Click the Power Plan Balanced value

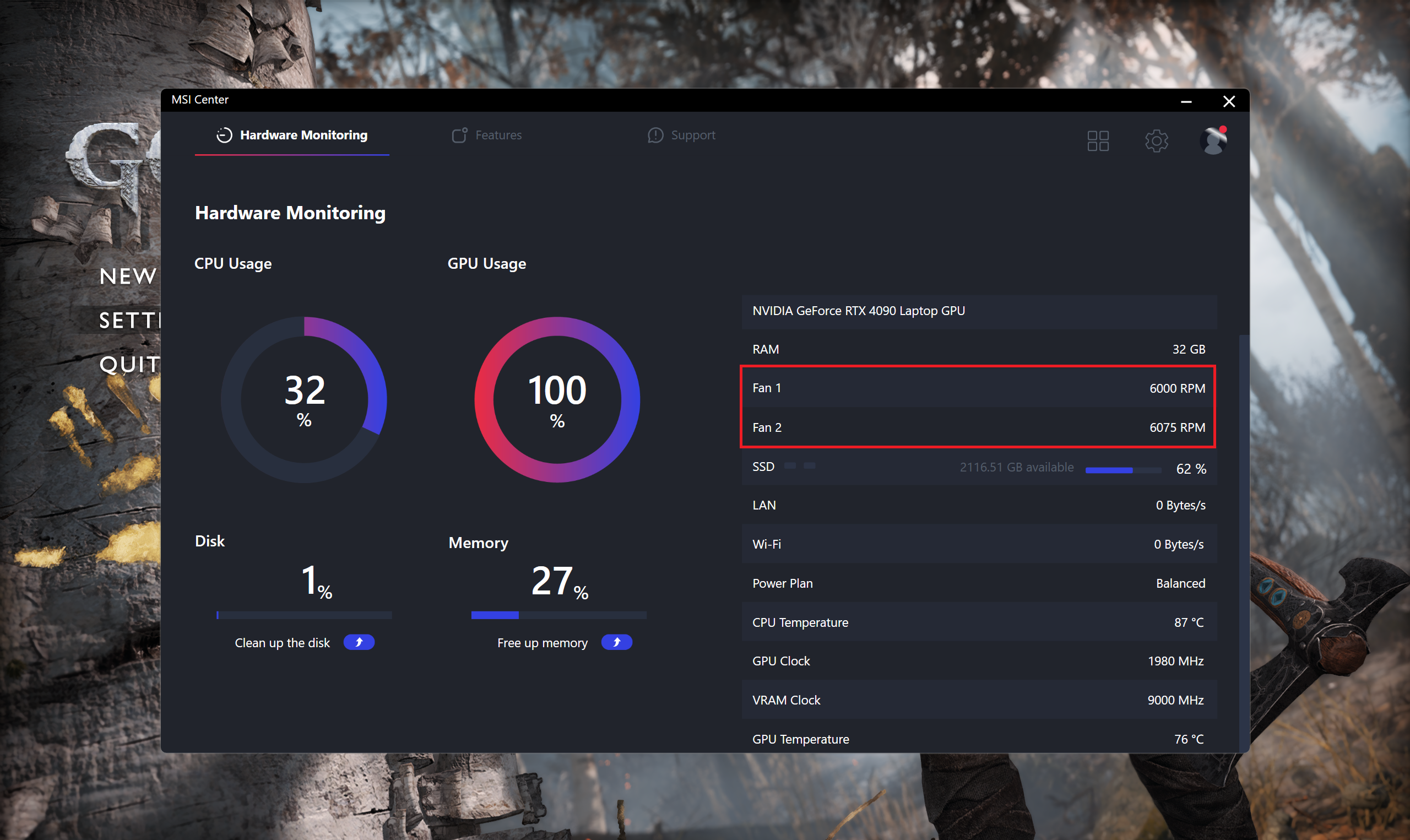(1180, 583)
